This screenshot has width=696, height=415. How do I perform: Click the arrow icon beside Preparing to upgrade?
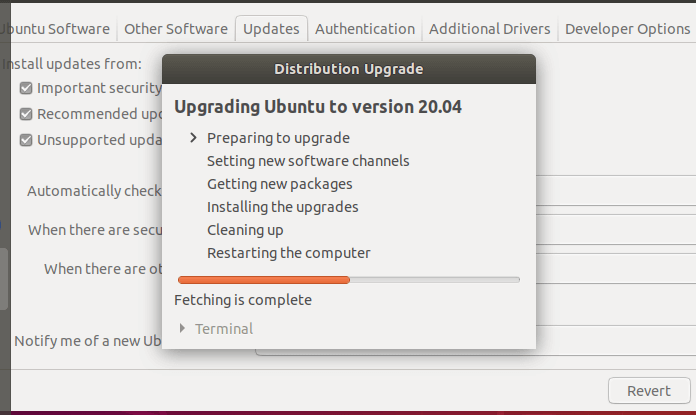pyautogui.click(x=192, y=138)
